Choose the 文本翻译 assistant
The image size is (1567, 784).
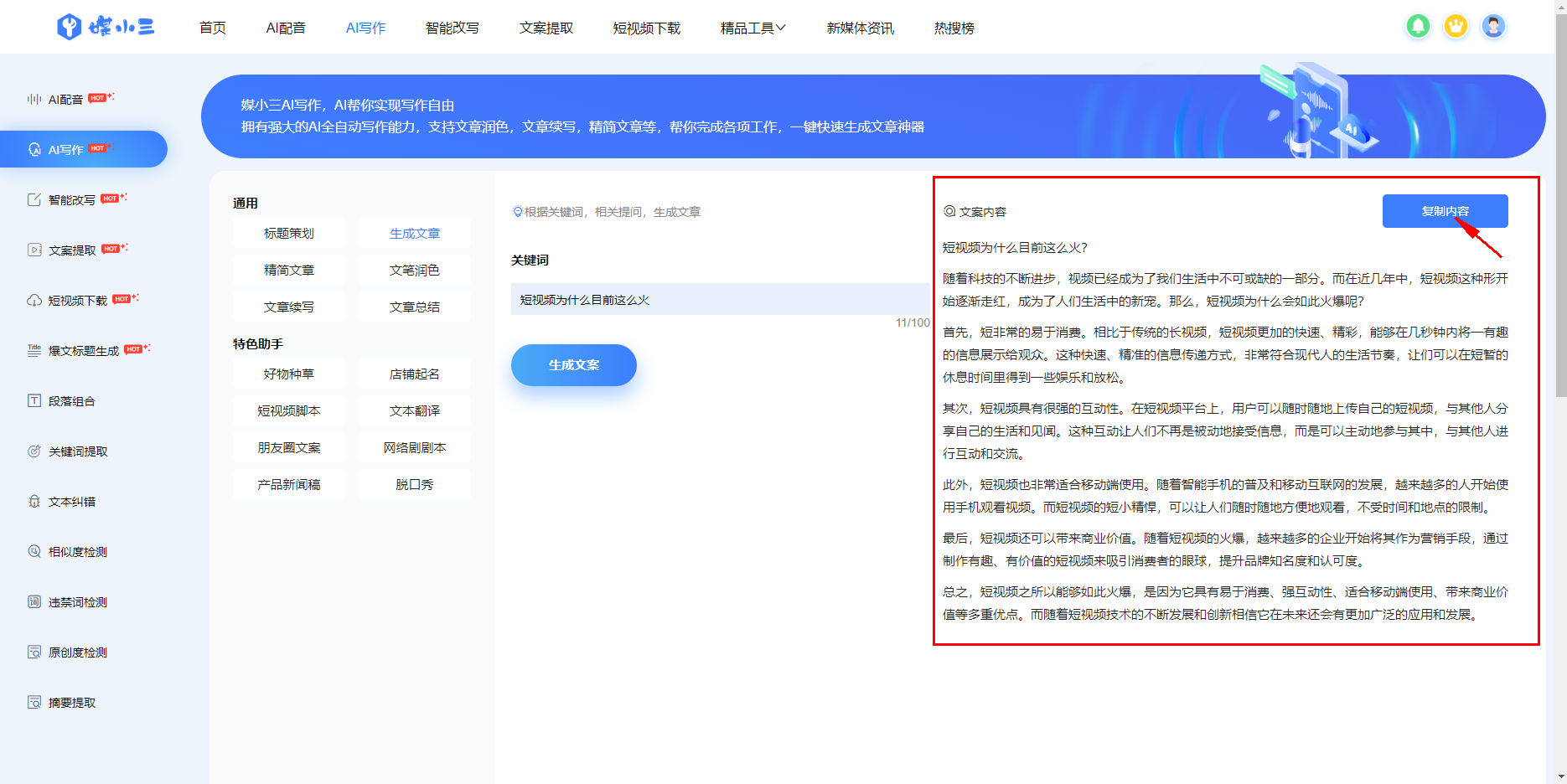click(415, 411)
